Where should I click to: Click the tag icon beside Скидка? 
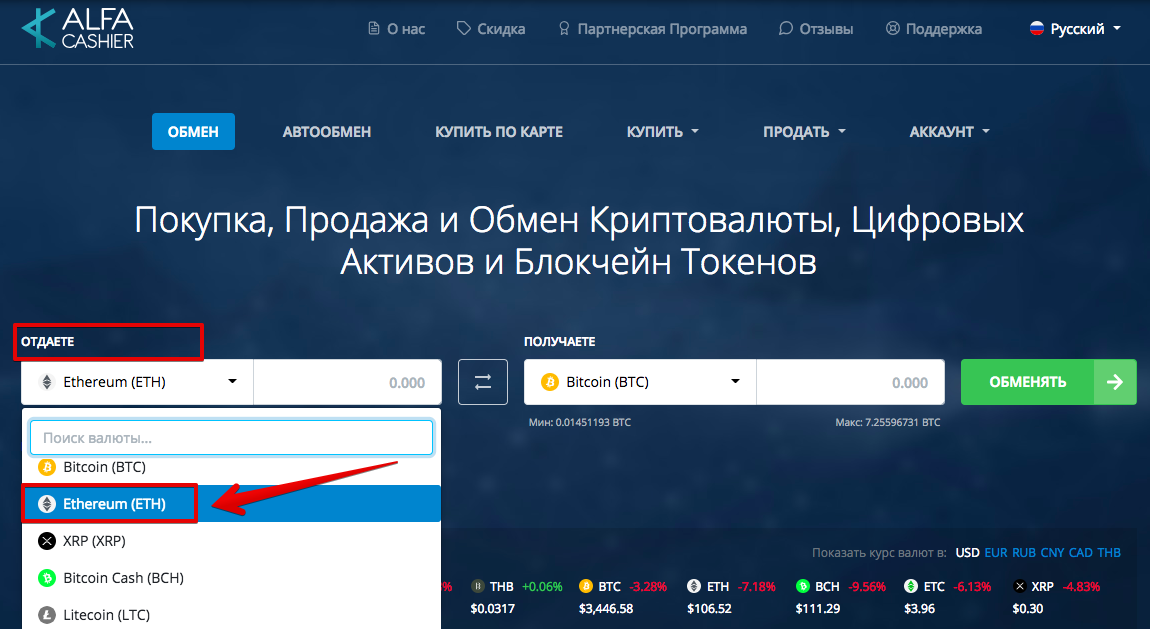point(464,29)
